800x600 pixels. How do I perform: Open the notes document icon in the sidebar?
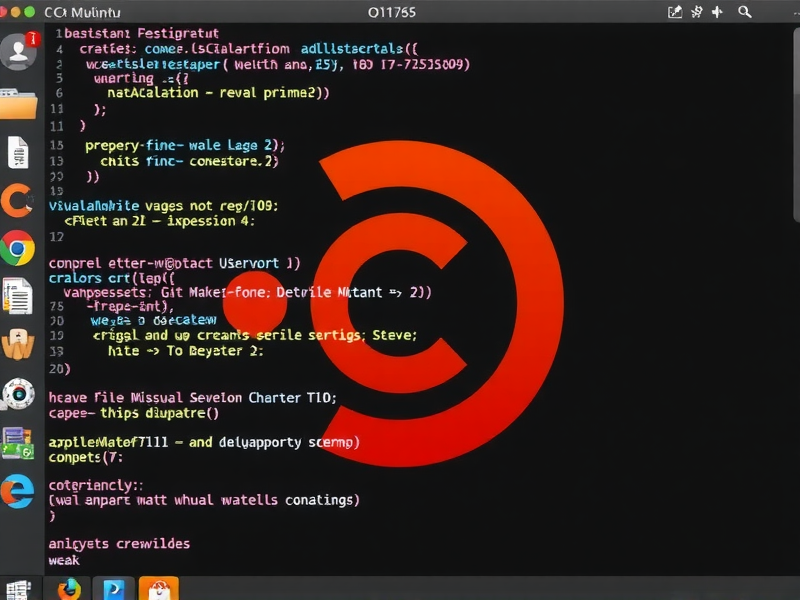pos(18,152)
